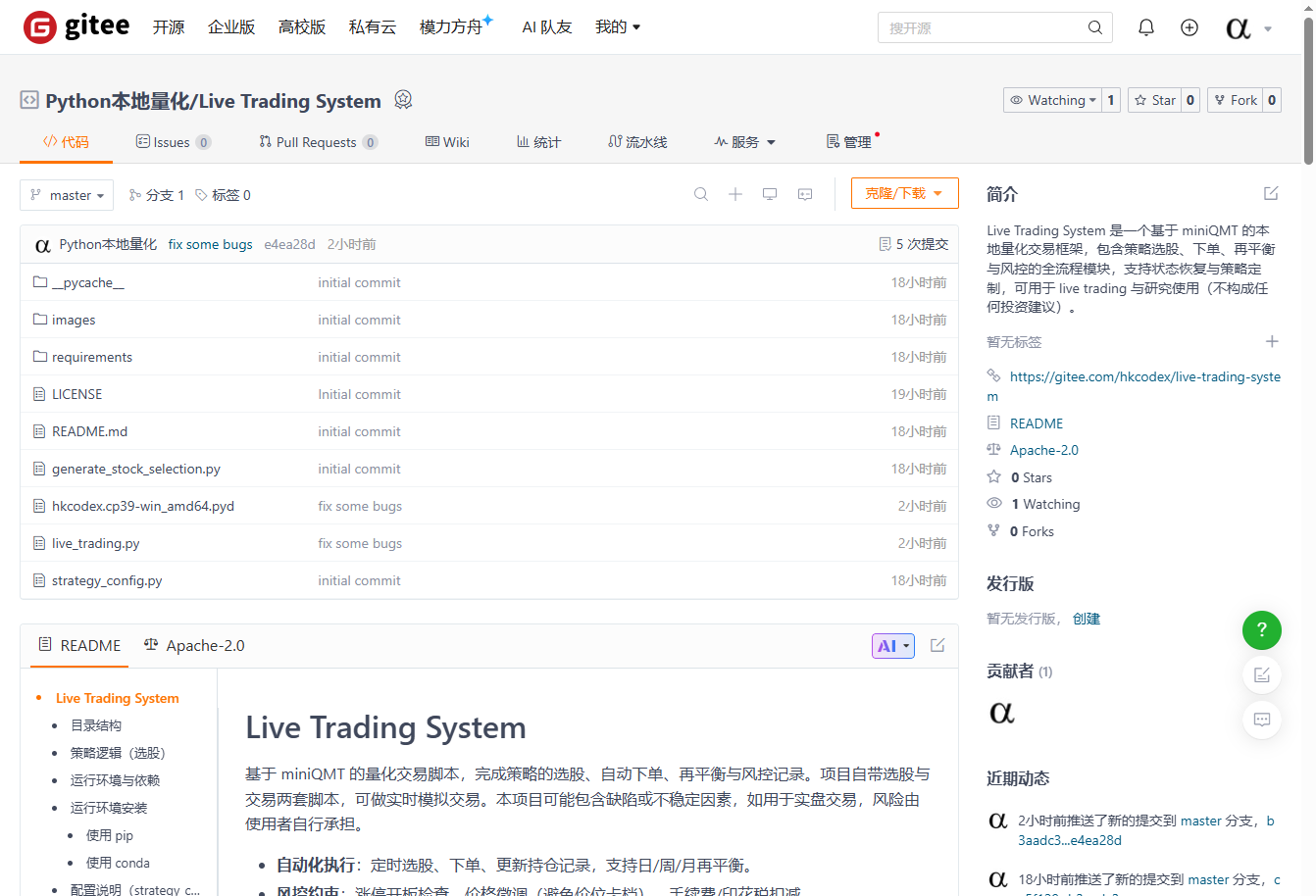Viewport: 1316px width, 896px height.
Task: Click the green help question mark button
Action: (x=1261, y=629)
